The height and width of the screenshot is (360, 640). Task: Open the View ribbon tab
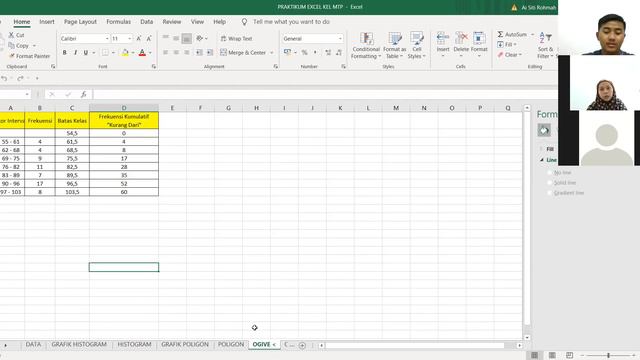197,22
